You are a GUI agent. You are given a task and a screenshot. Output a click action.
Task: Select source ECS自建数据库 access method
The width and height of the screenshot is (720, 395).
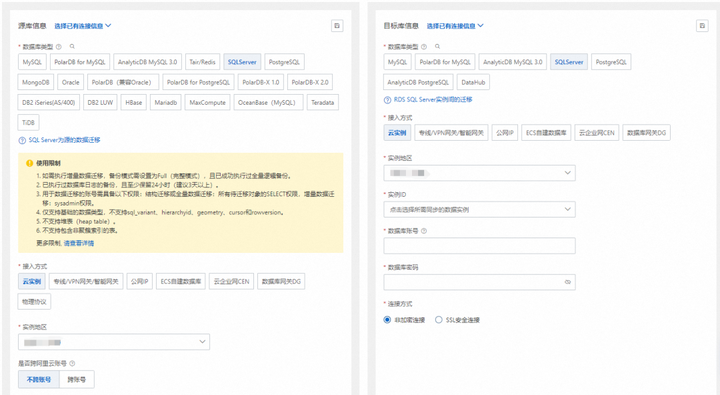181,282
